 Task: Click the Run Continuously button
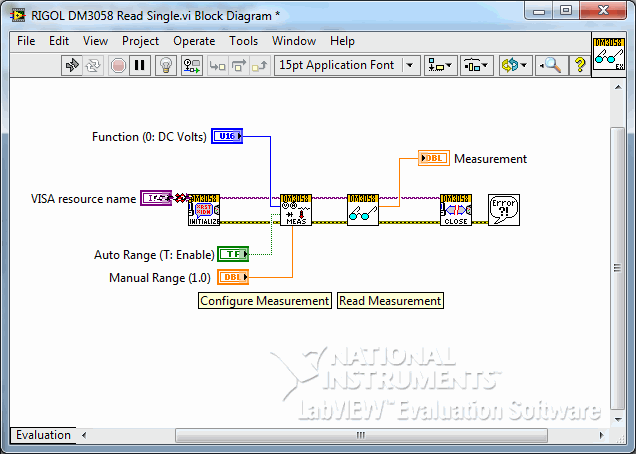(x=93, y=65)
